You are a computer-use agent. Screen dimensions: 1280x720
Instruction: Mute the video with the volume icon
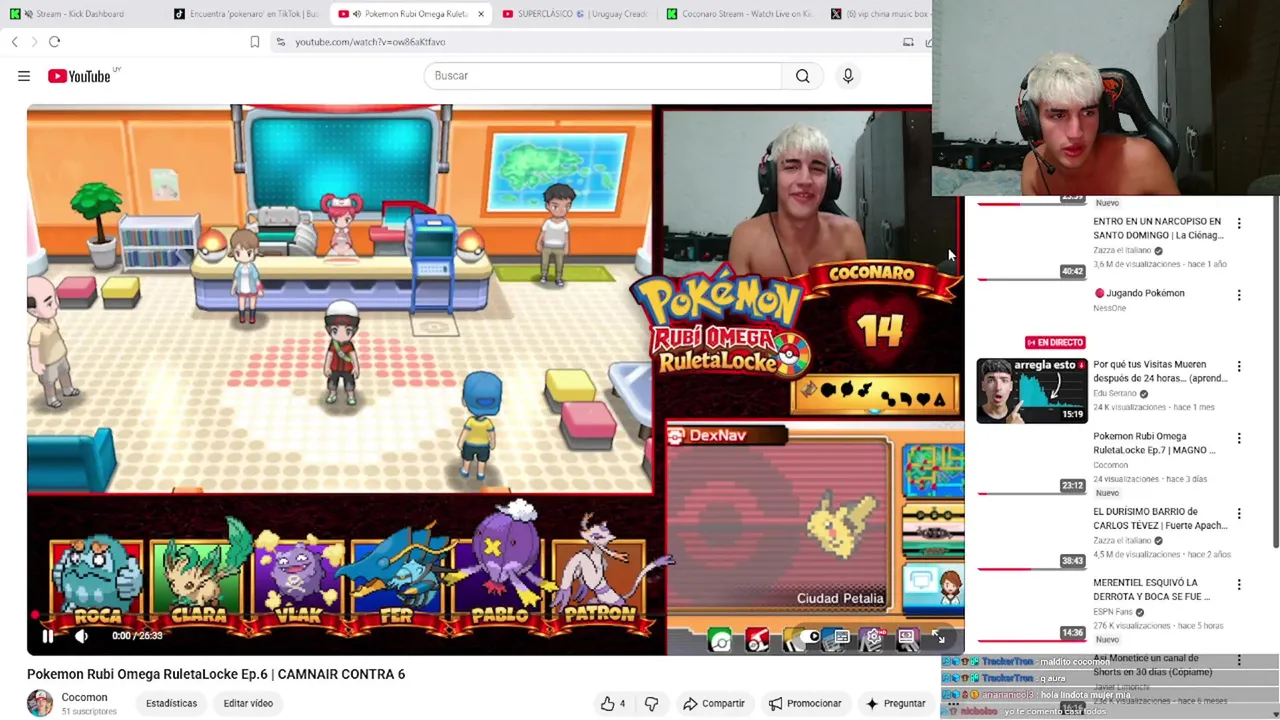(82, 636)
